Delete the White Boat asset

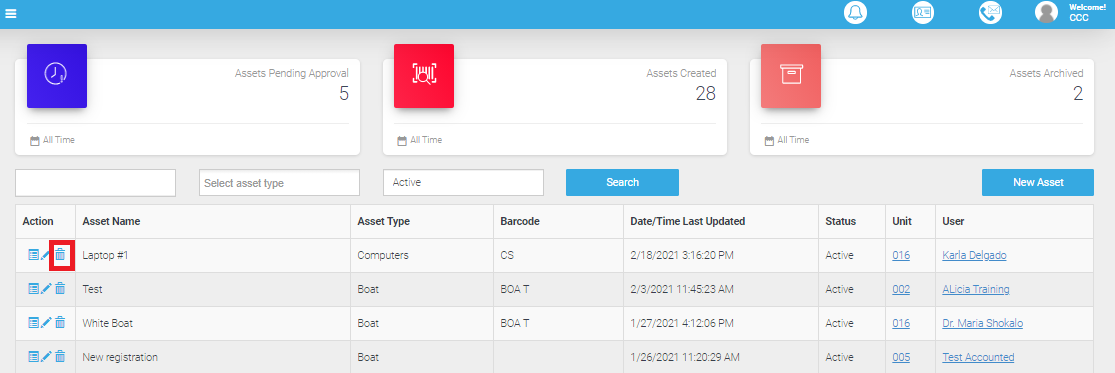click(60, 323)
